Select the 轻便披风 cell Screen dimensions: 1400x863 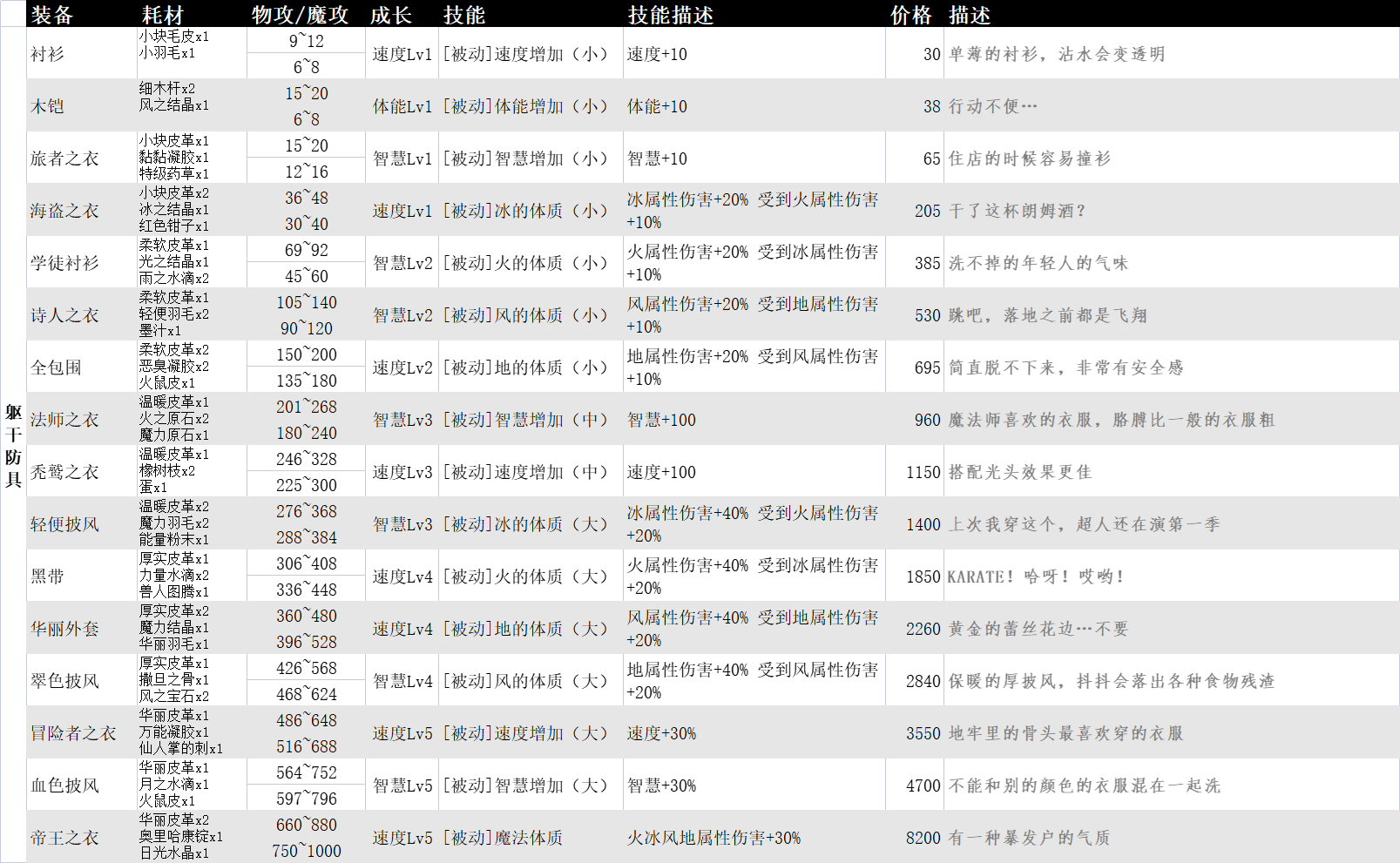point(82,523)
